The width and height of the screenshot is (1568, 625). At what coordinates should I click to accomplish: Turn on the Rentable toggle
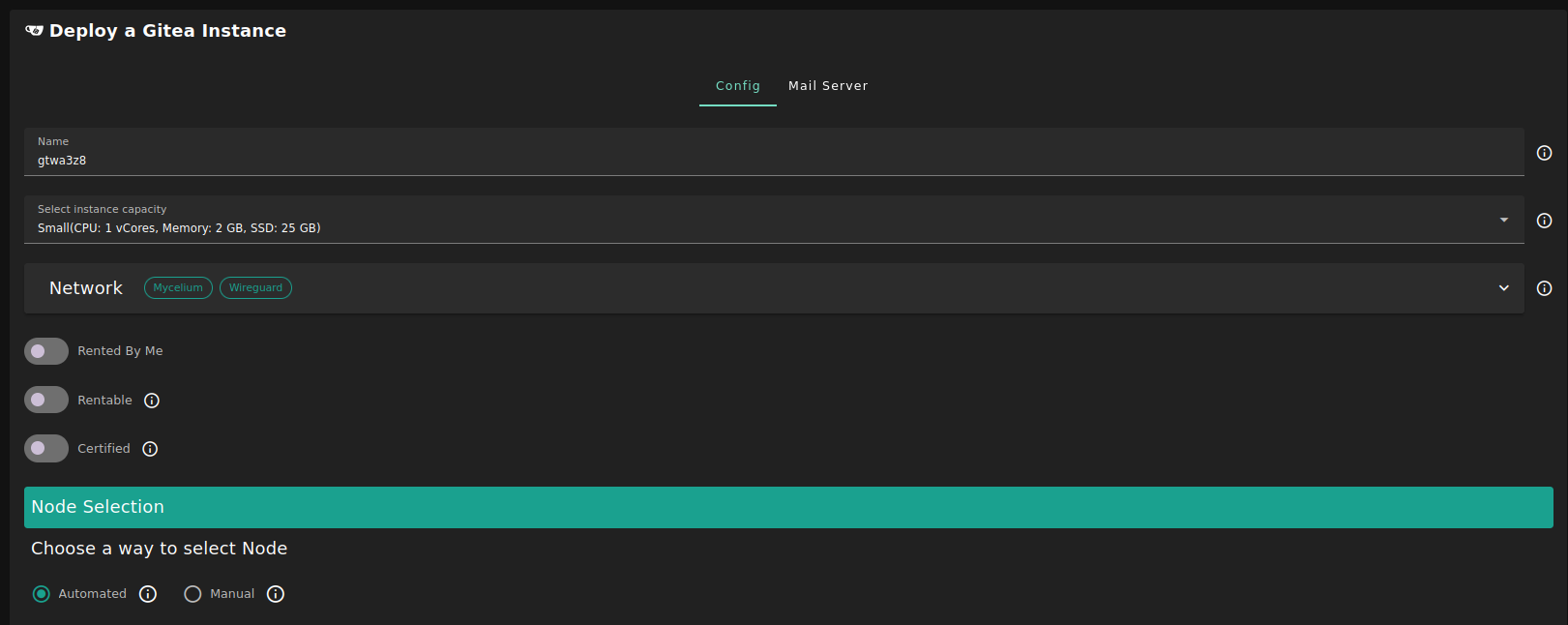(x=45, y=400)
